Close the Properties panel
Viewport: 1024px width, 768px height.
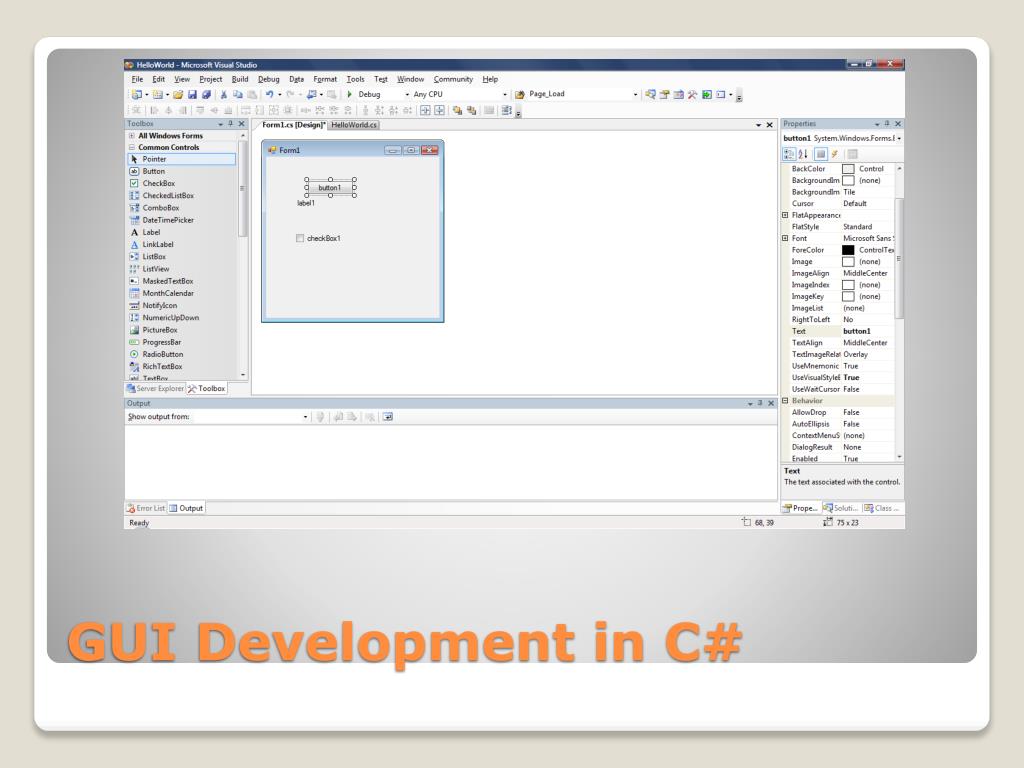coord(898,123)
